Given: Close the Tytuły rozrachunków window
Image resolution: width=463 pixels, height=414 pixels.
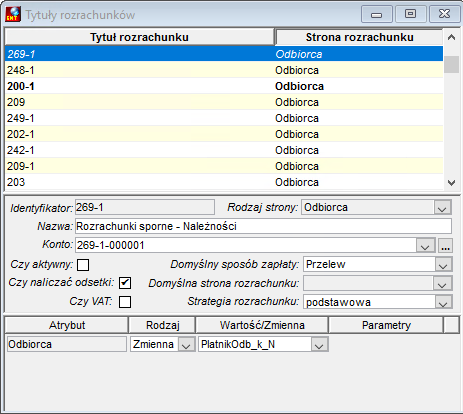Looking at the screenshot, I should [444, 14].
